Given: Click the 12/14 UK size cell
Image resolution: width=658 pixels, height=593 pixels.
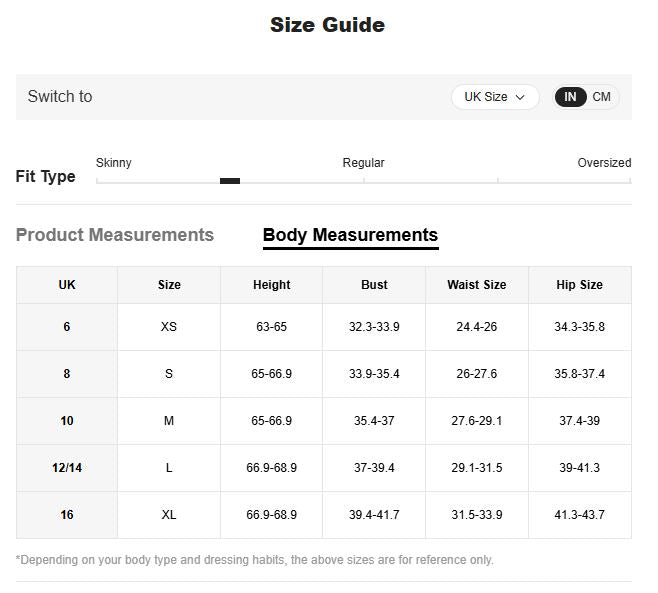Looking at the screenshot, I should [67, 468].
